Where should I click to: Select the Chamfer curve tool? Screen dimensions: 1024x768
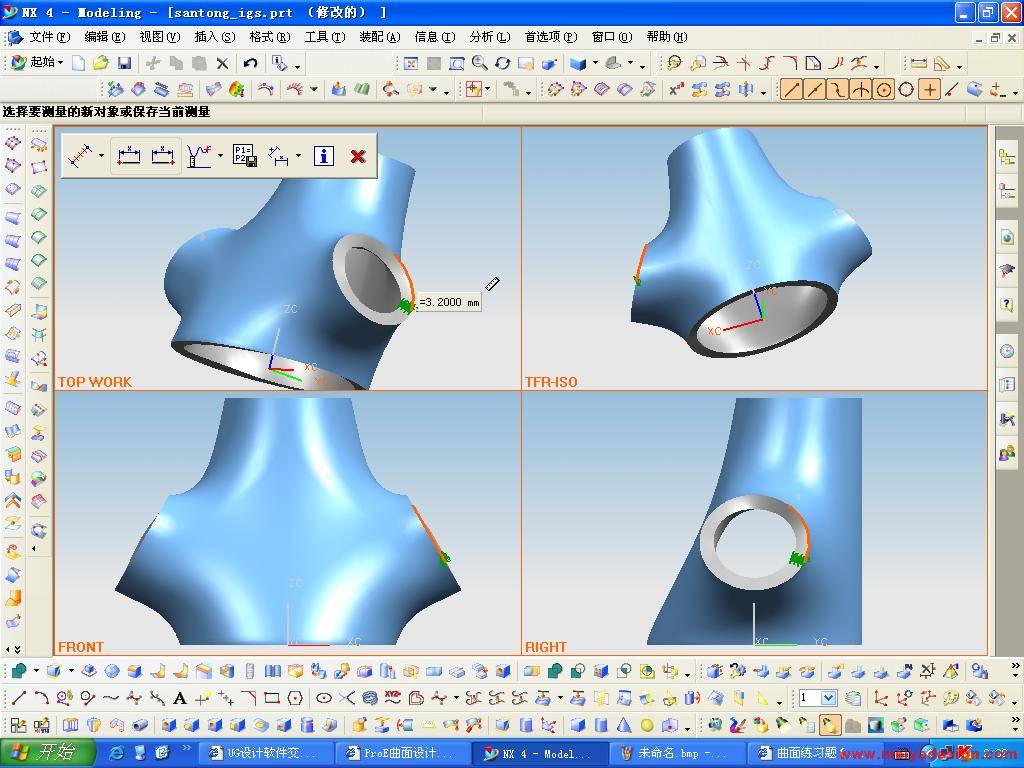[x=248, y=698]
